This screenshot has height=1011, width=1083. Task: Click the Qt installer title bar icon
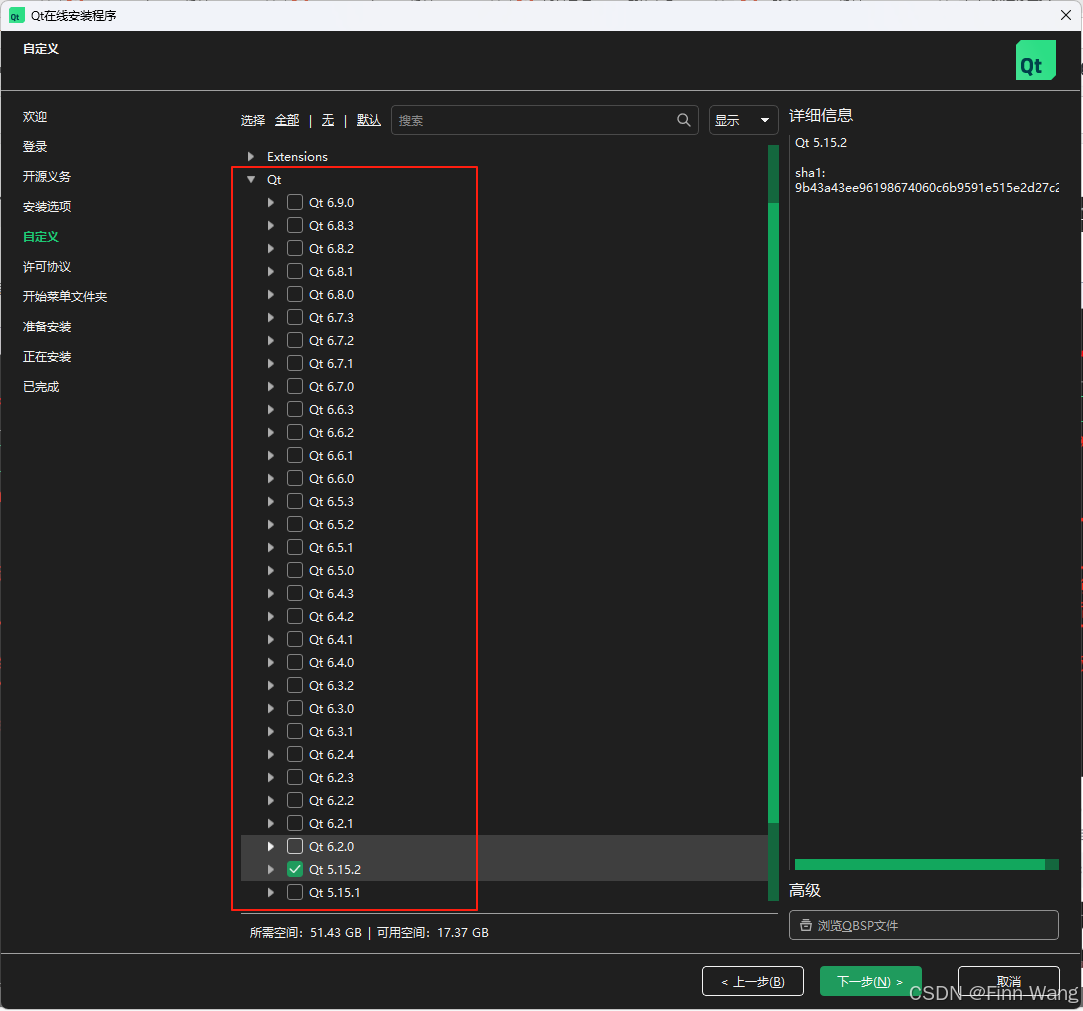coord(16,15)
